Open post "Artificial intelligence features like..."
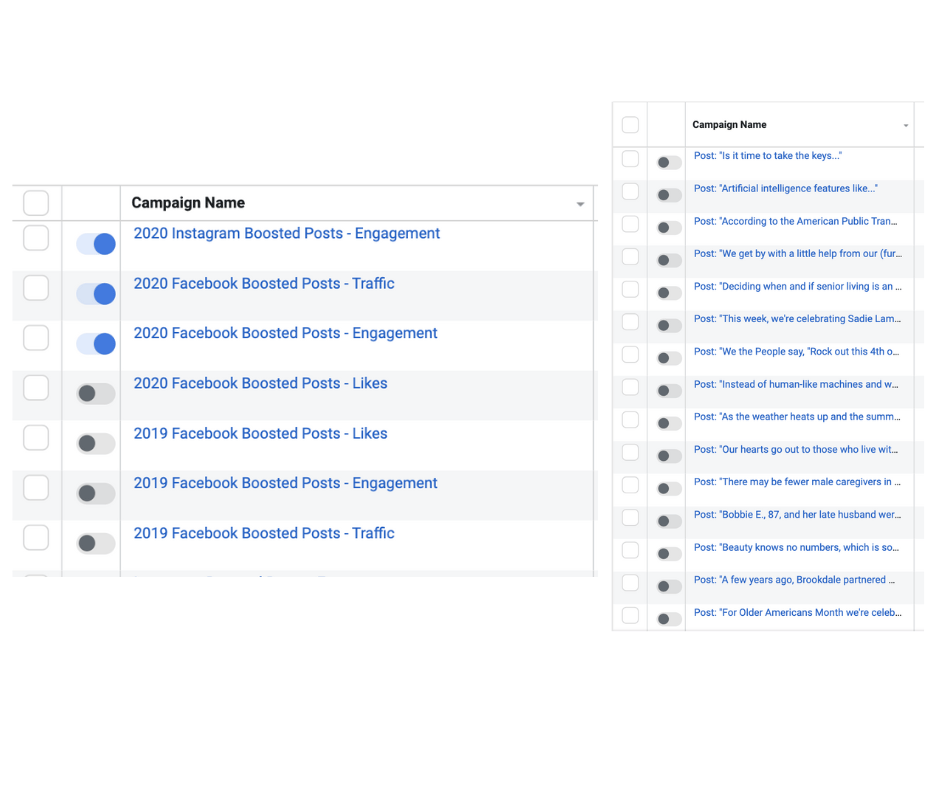Screen dimensions: 940x788 (785, 189)
